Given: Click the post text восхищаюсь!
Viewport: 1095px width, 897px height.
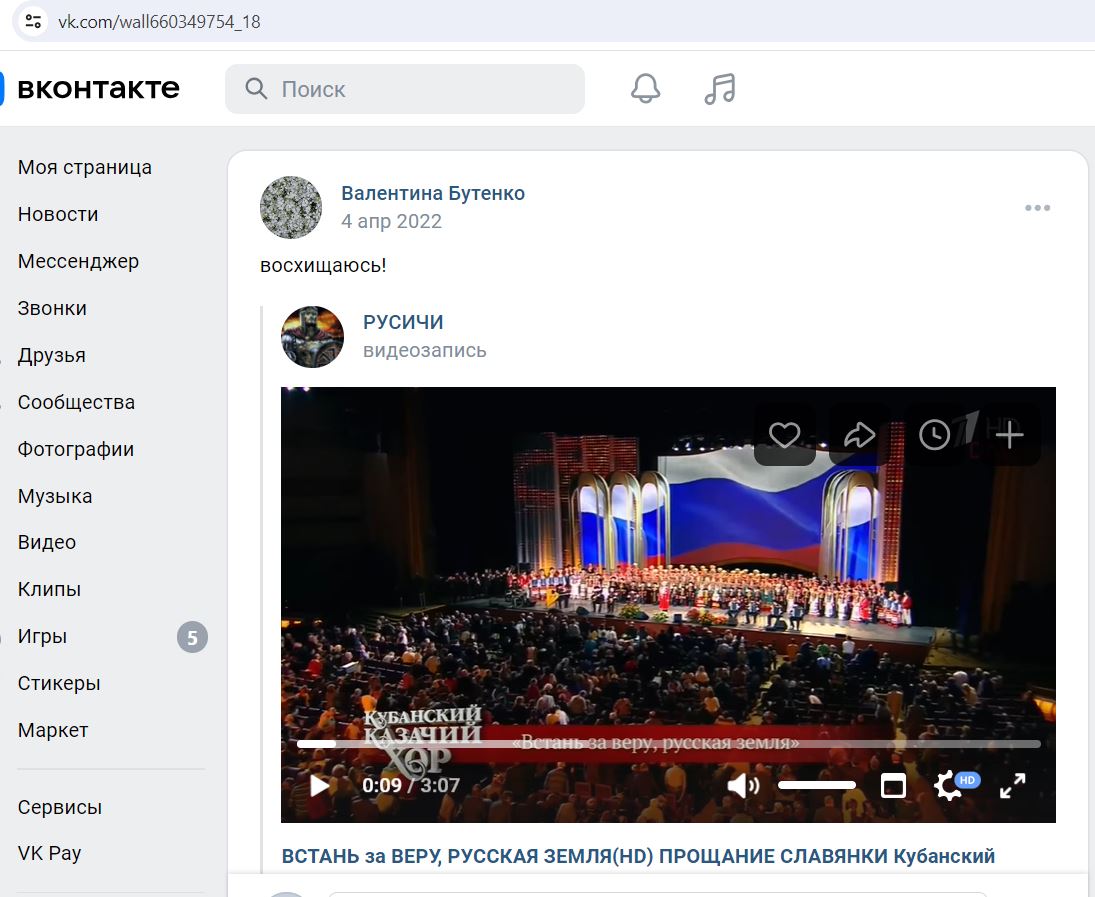Looking at the screenshot, I should (x=323, y=265).
